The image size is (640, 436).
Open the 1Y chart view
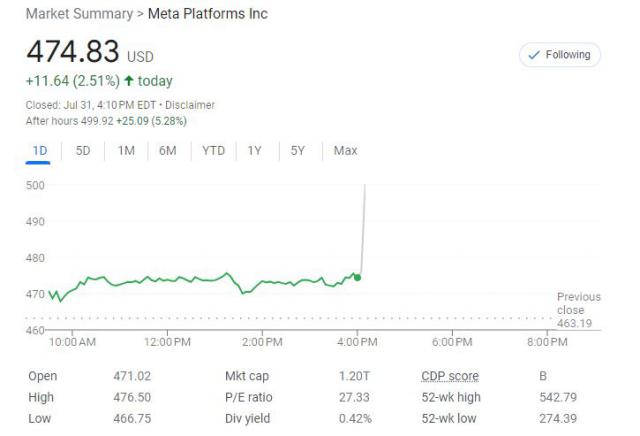(255, 151)
